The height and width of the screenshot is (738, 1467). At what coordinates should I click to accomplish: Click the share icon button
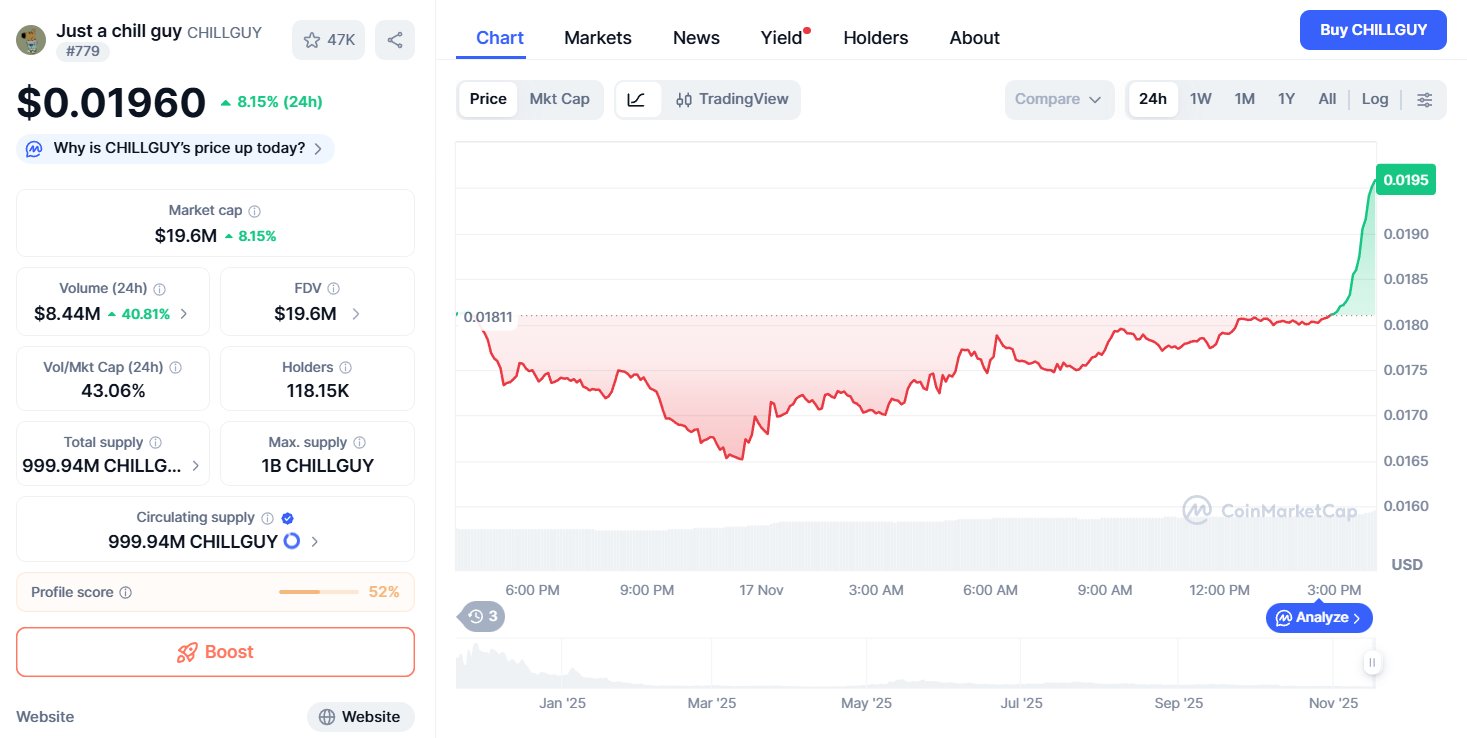point(395,40)
